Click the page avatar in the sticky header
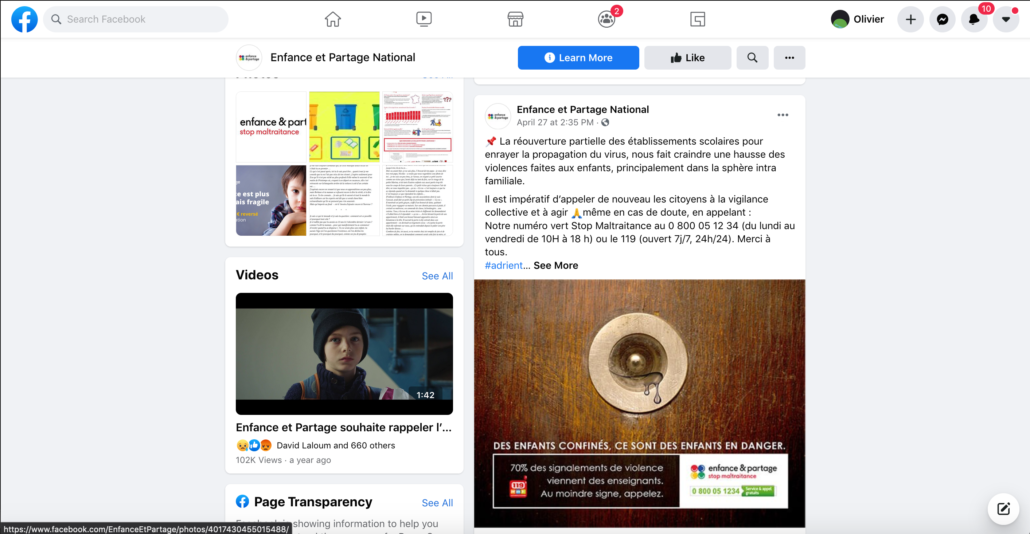Screen dimensions: 1030x534 tap(249, 58)
